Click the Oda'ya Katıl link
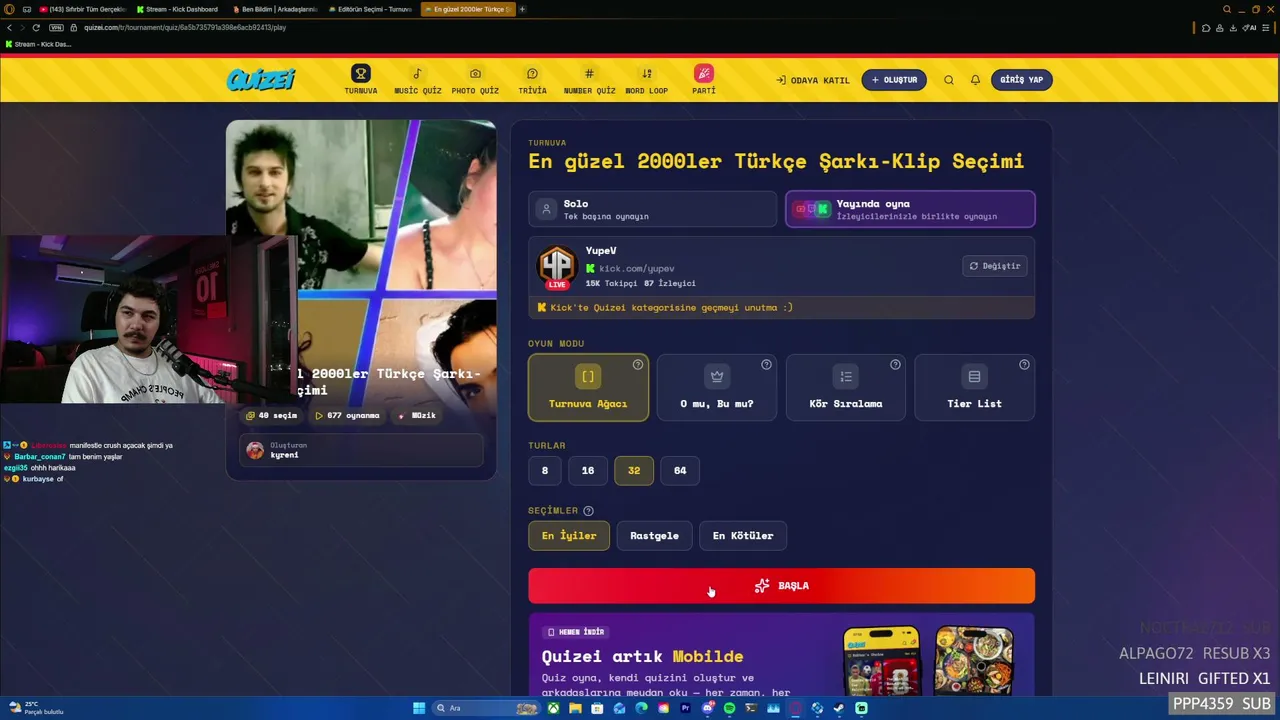 tap(813, 80)
